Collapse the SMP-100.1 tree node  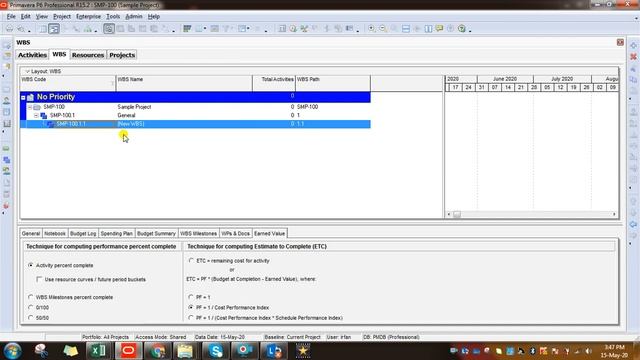(x=36, y=116)
